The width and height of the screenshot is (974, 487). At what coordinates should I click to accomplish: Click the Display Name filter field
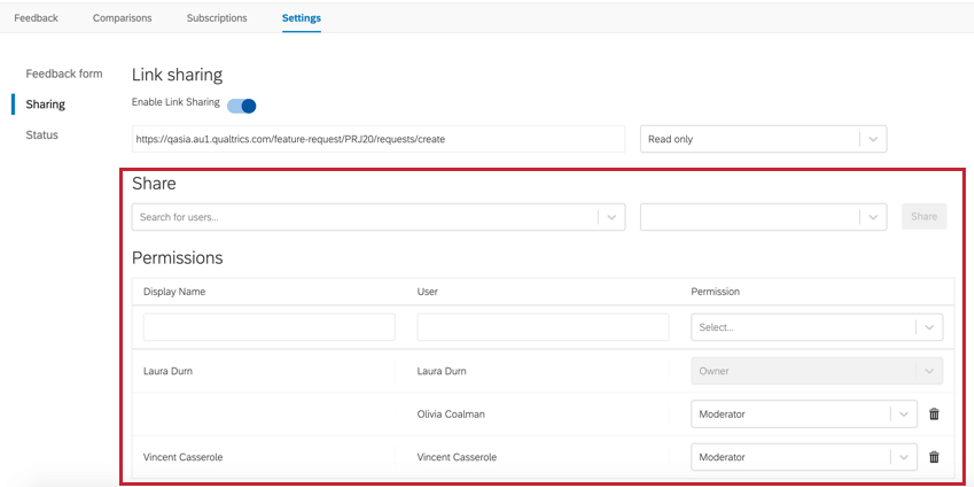269,327
